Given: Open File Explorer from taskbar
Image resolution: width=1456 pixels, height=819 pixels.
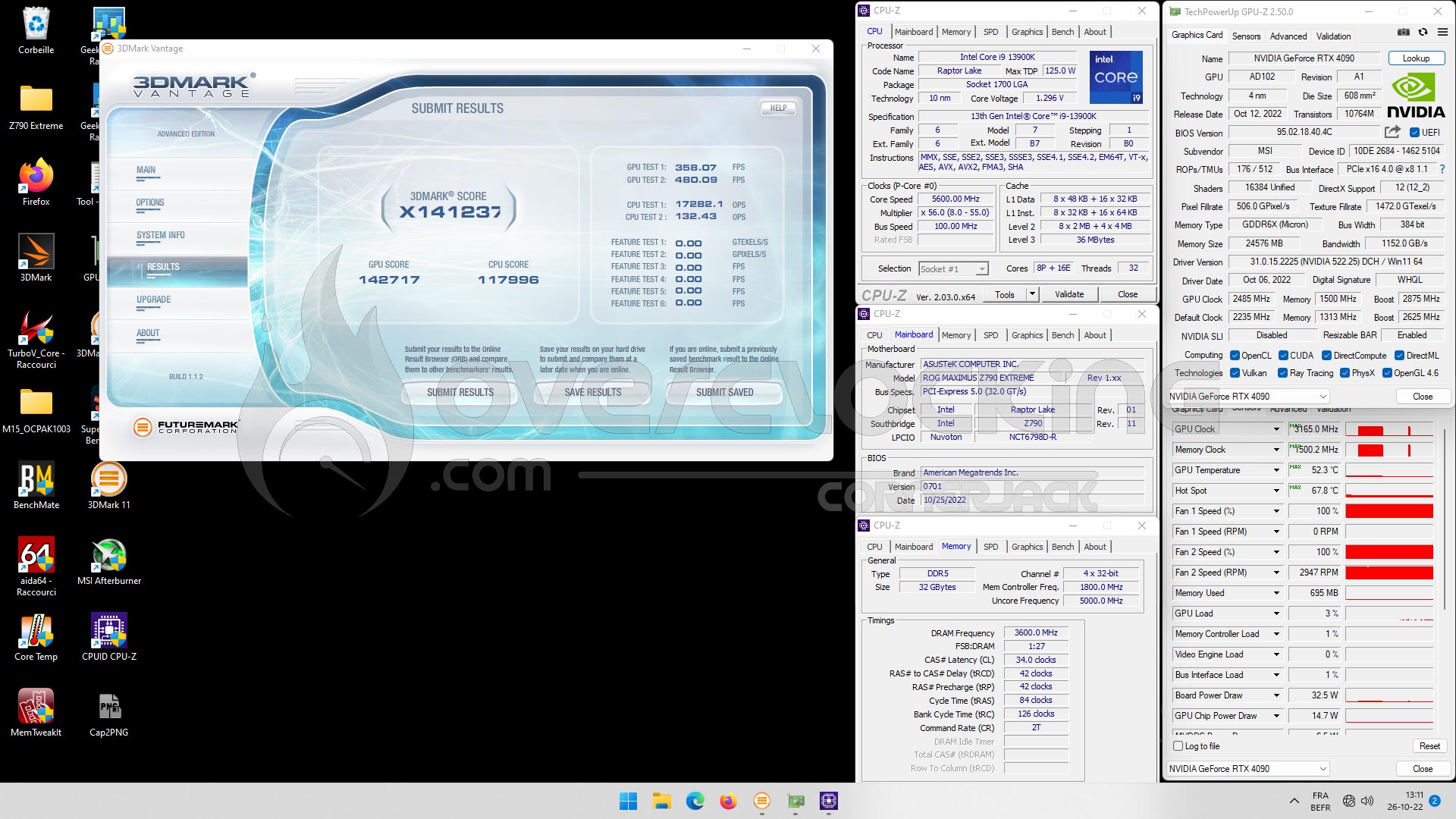Looking at the screenshot, I should click(x=661, y=801).
